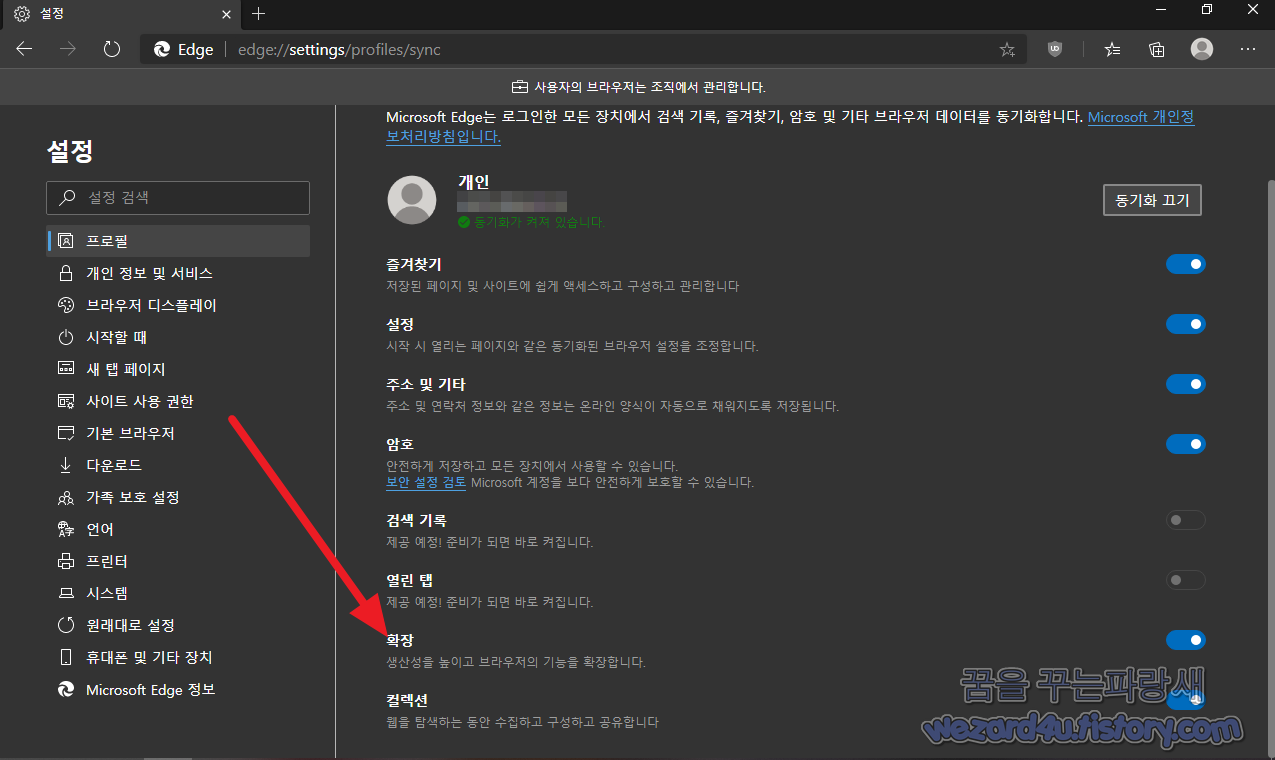Viewport: 1275px width, 760px height.
Task: Open the Settings and more ellipsis menu
Action: [x=1248, y=49]
